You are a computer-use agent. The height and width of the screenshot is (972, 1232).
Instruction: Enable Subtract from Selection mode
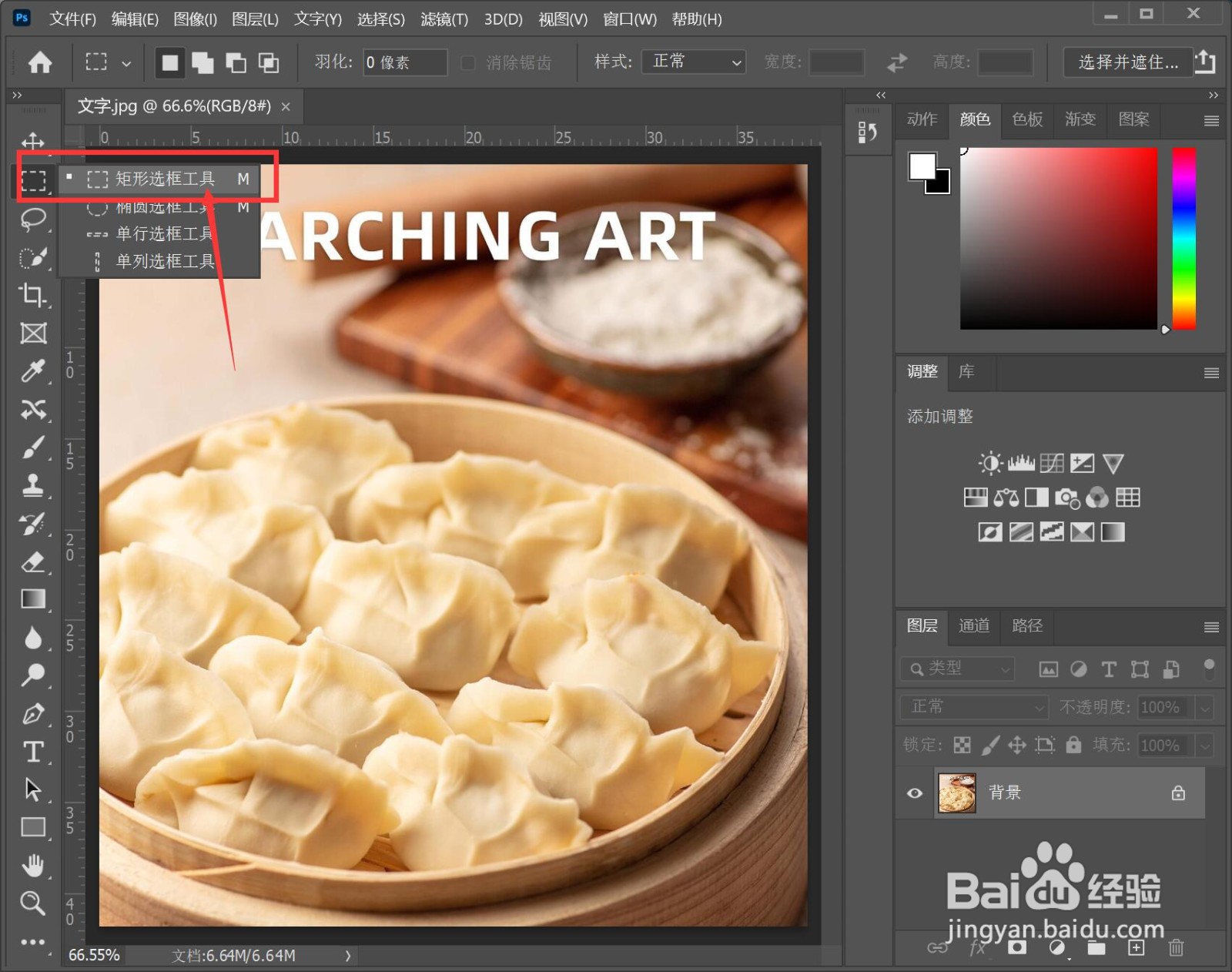click(x=236, y=62)
